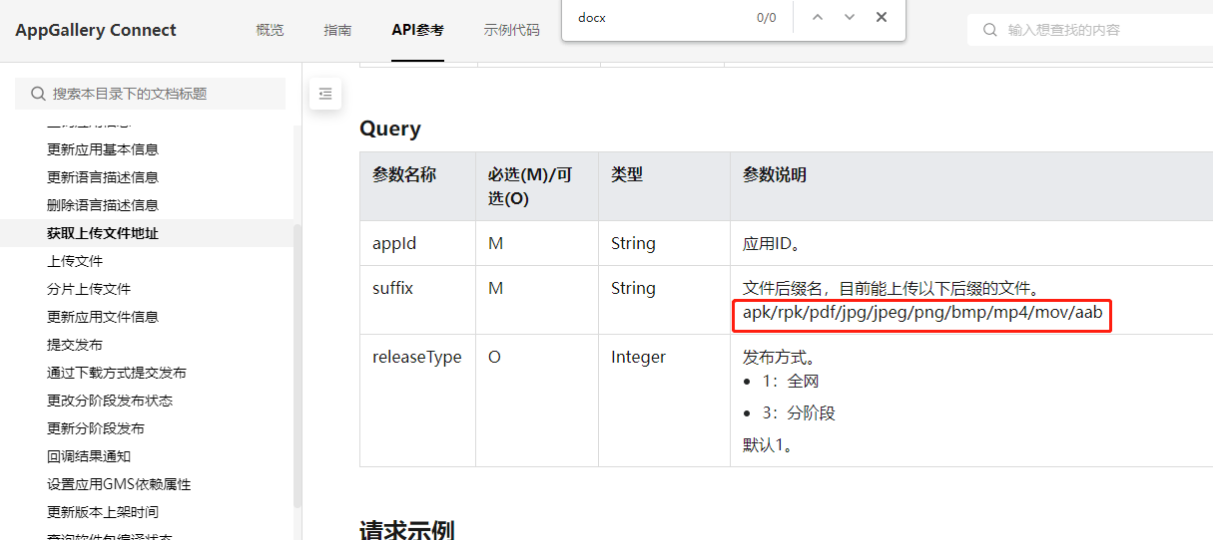Image resolution: width=1213 pixels, height=540 pixels.
Task: Select the API参考 tab
Action: (418, 30)
